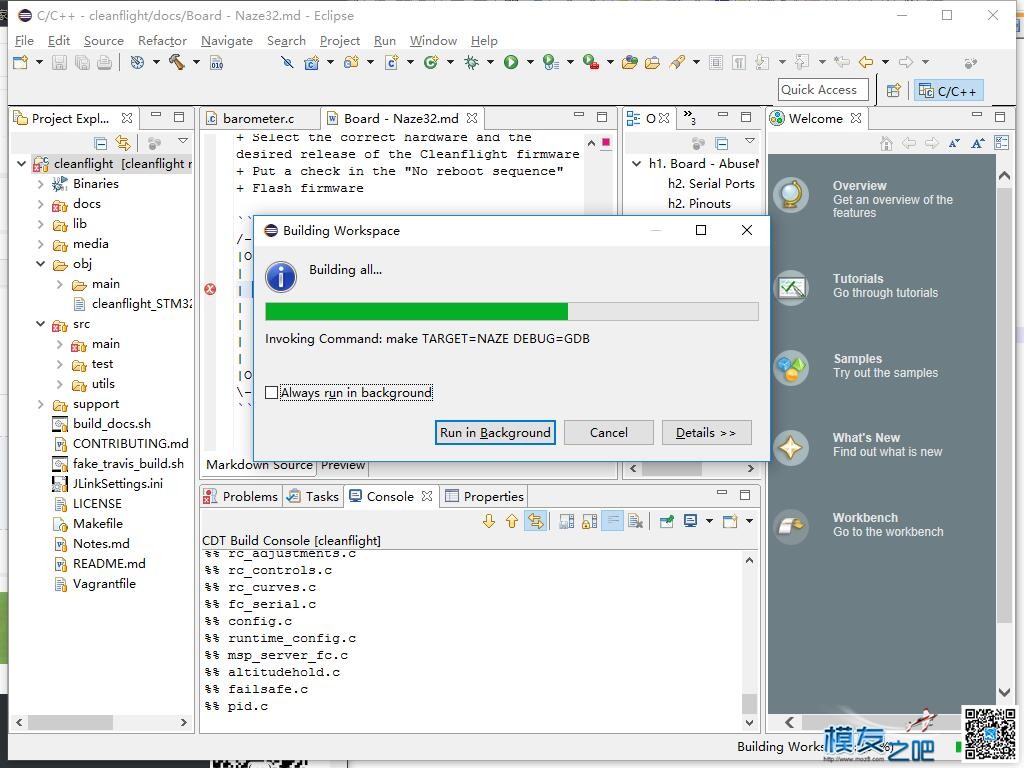Viewport: 1024px width, 768px height.
Task: Click the Quick Access search field
Action: pos(823,89)
